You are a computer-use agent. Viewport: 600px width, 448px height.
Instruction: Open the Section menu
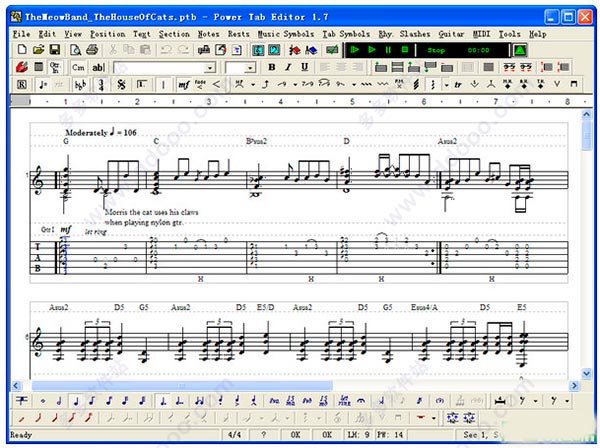click(174, 34)
